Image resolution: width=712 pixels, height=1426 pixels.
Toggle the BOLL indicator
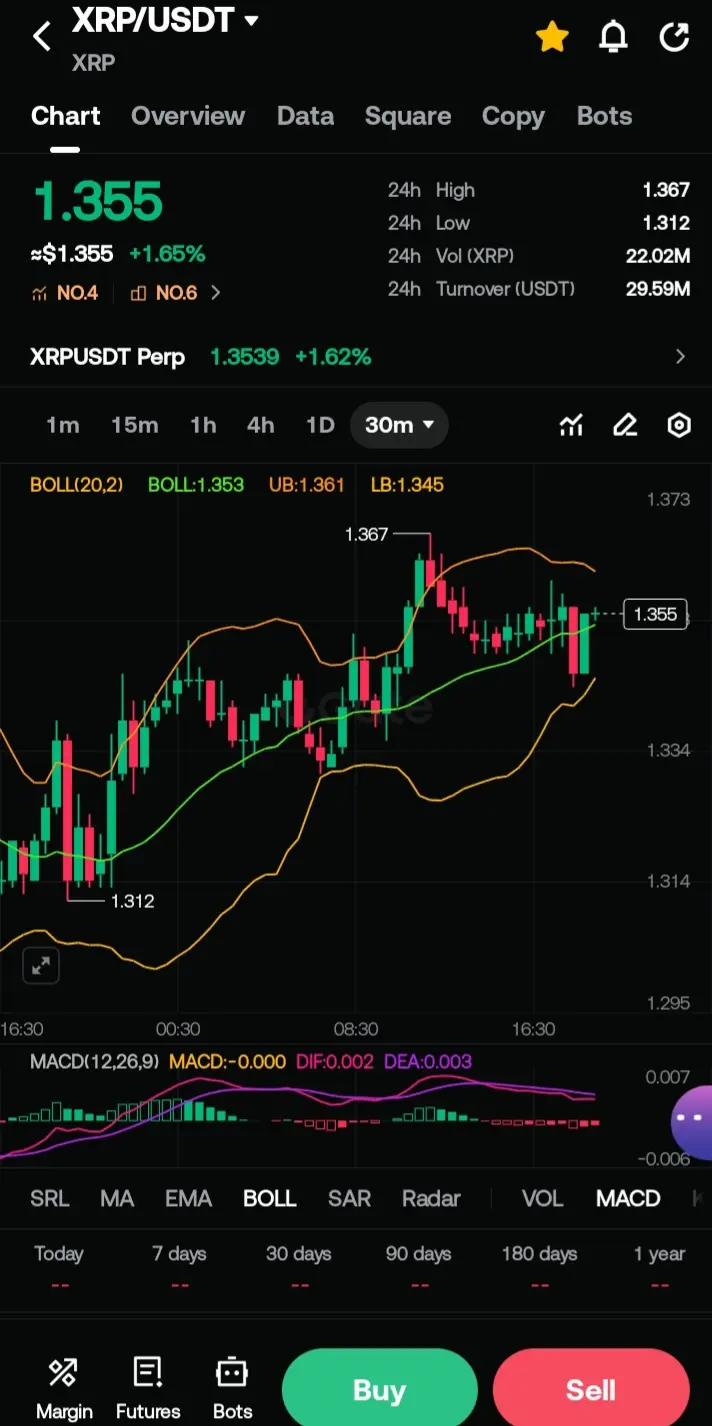pyautogui.click(x=270, y=1198)
